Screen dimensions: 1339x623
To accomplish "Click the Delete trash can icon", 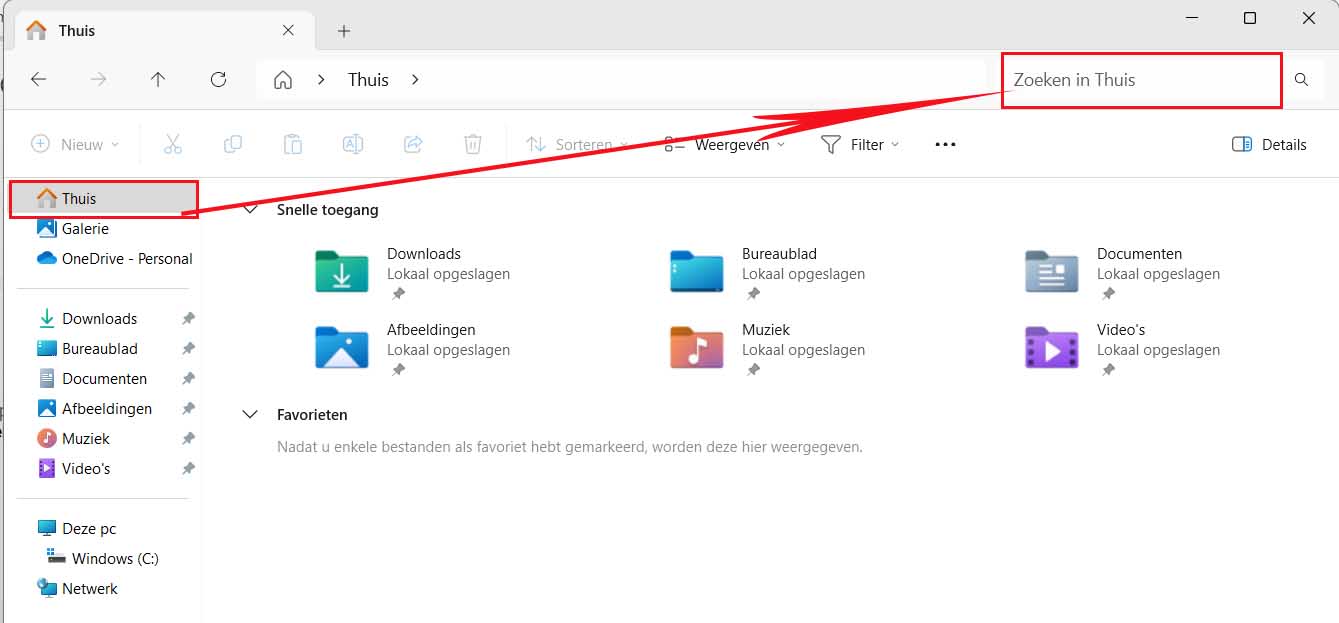I will point(473,144).
